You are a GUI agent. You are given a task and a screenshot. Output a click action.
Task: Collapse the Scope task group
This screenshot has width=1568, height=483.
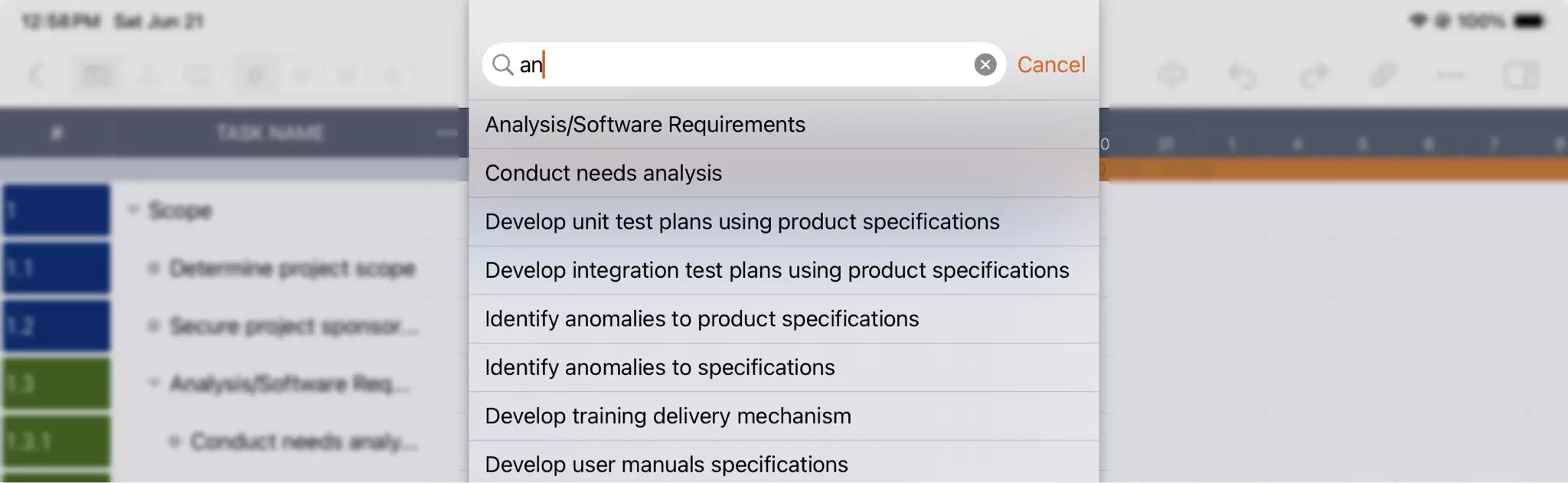click(133, 210)
